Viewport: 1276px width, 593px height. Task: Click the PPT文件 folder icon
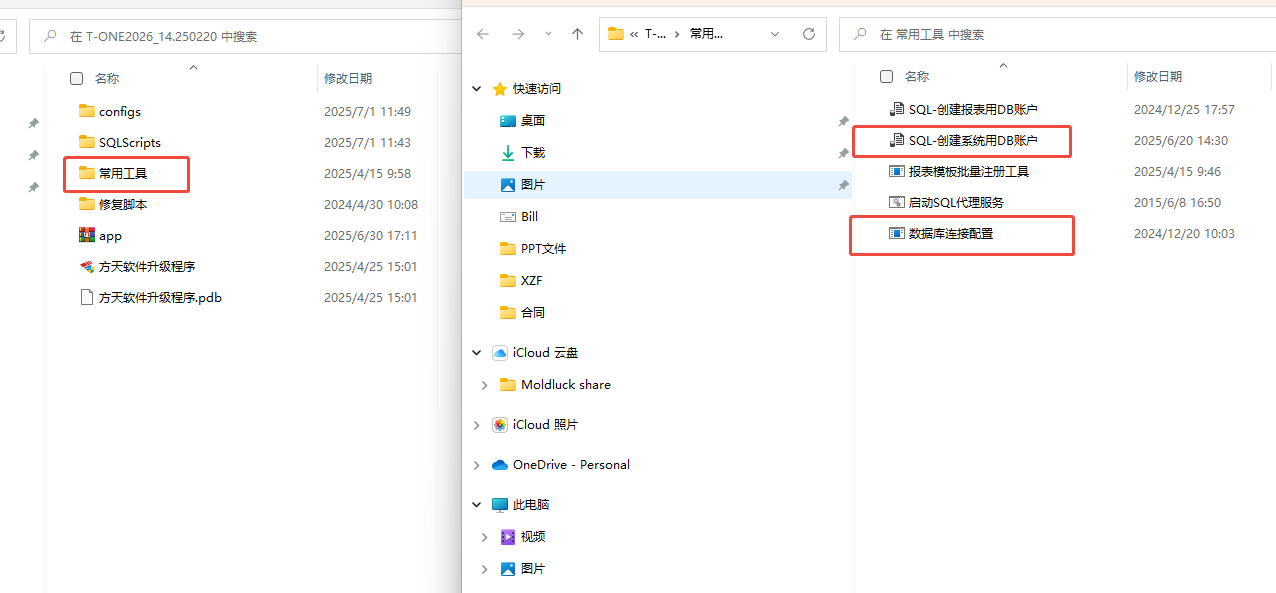click(508, 248)
